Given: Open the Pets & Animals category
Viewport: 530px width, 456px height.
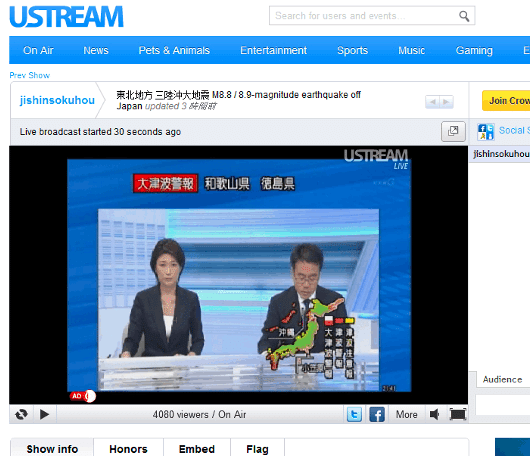Looking at the screenshot, I should pos(174,50).
